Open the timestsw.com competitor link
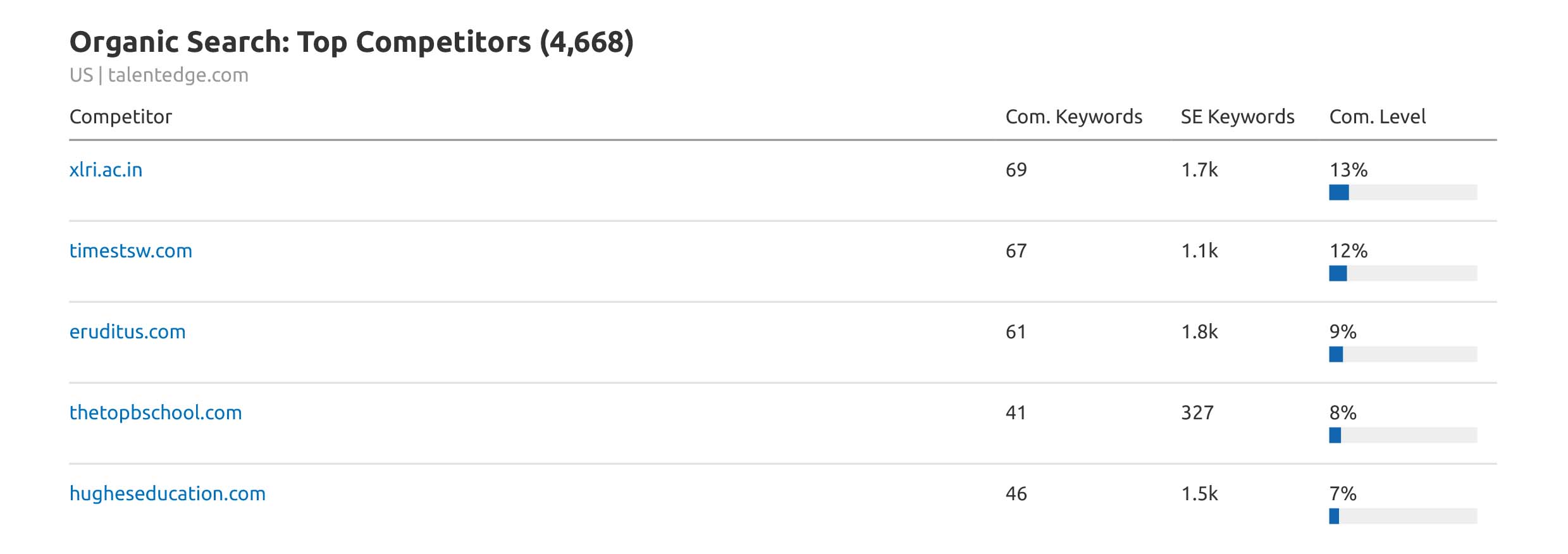The width and height of the screenshot is (1568, 554). (130, 250)
